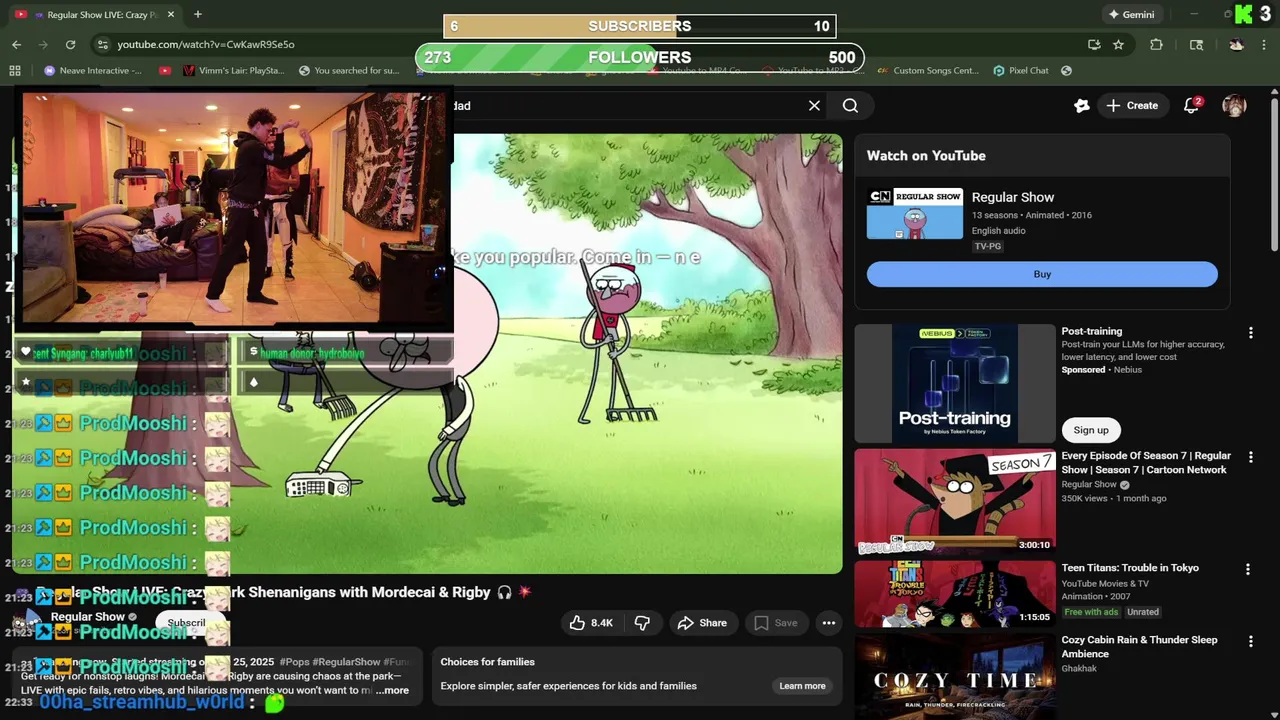Click Learn more in Choices for families
Viewport: 1280px width, 720px height.
click(803, 686)
